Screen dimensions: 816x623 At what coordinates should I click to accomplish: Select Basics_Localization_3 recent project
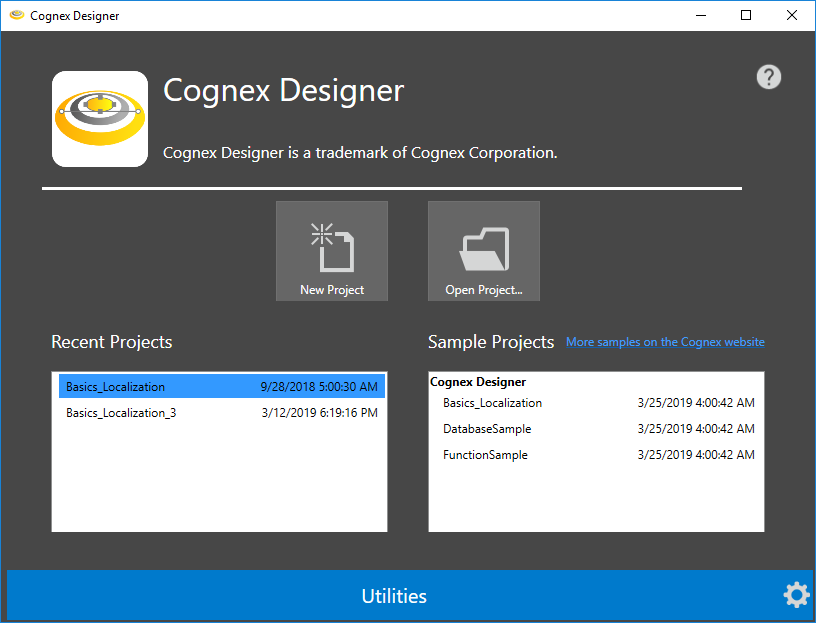pyautogui.click(x=121, y=413)
